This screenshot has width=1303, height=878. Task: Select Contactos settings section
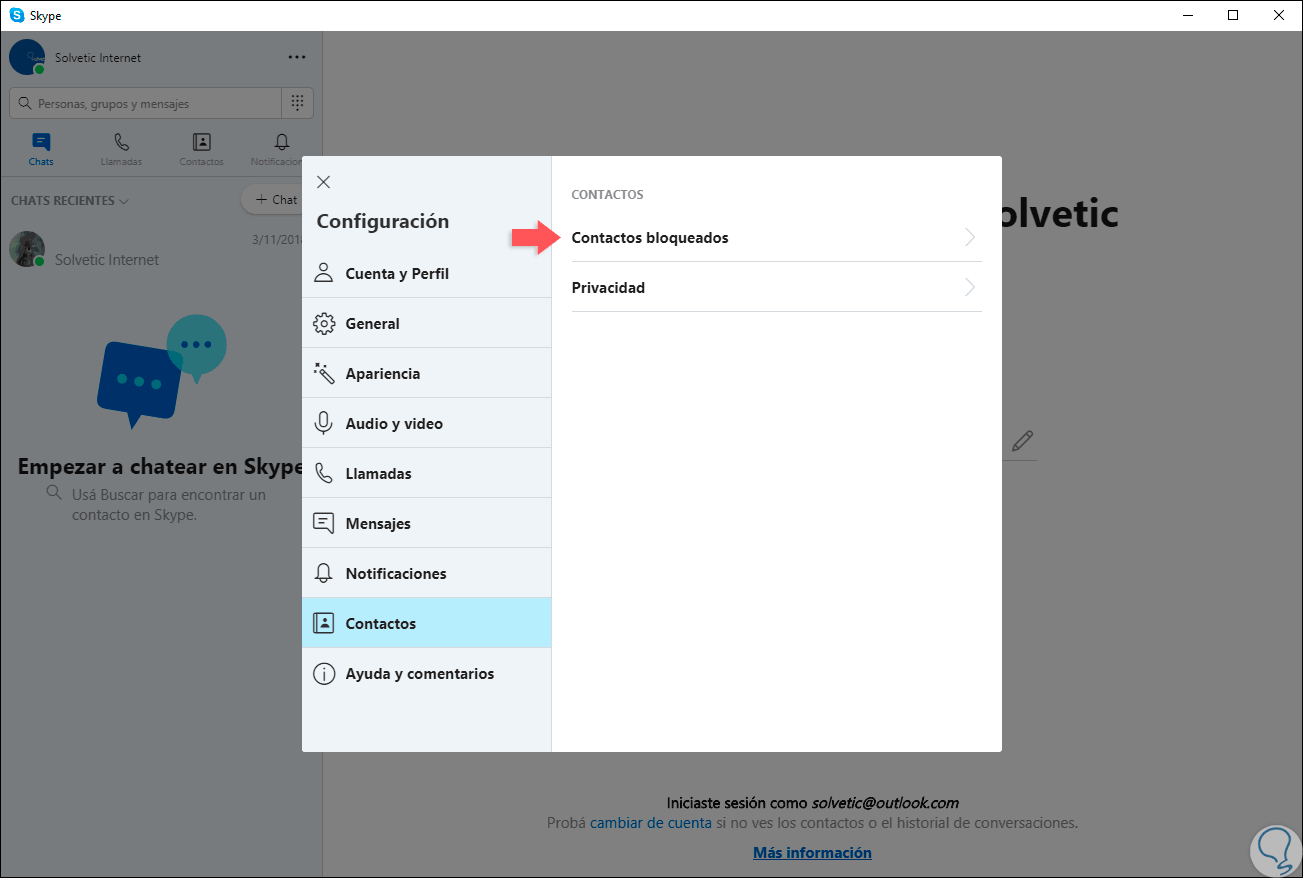pos(427,623)
